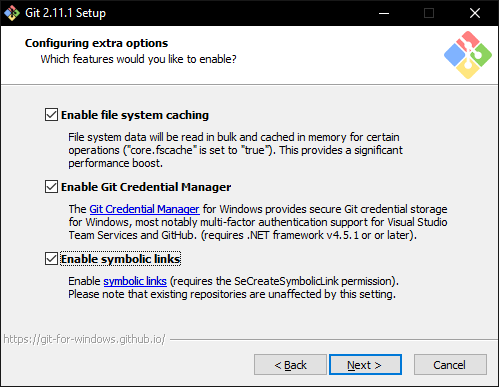Viewport: 499px width, 387px height.
Task: Click the core.fscache description paragraph
Action: point(235,150)
